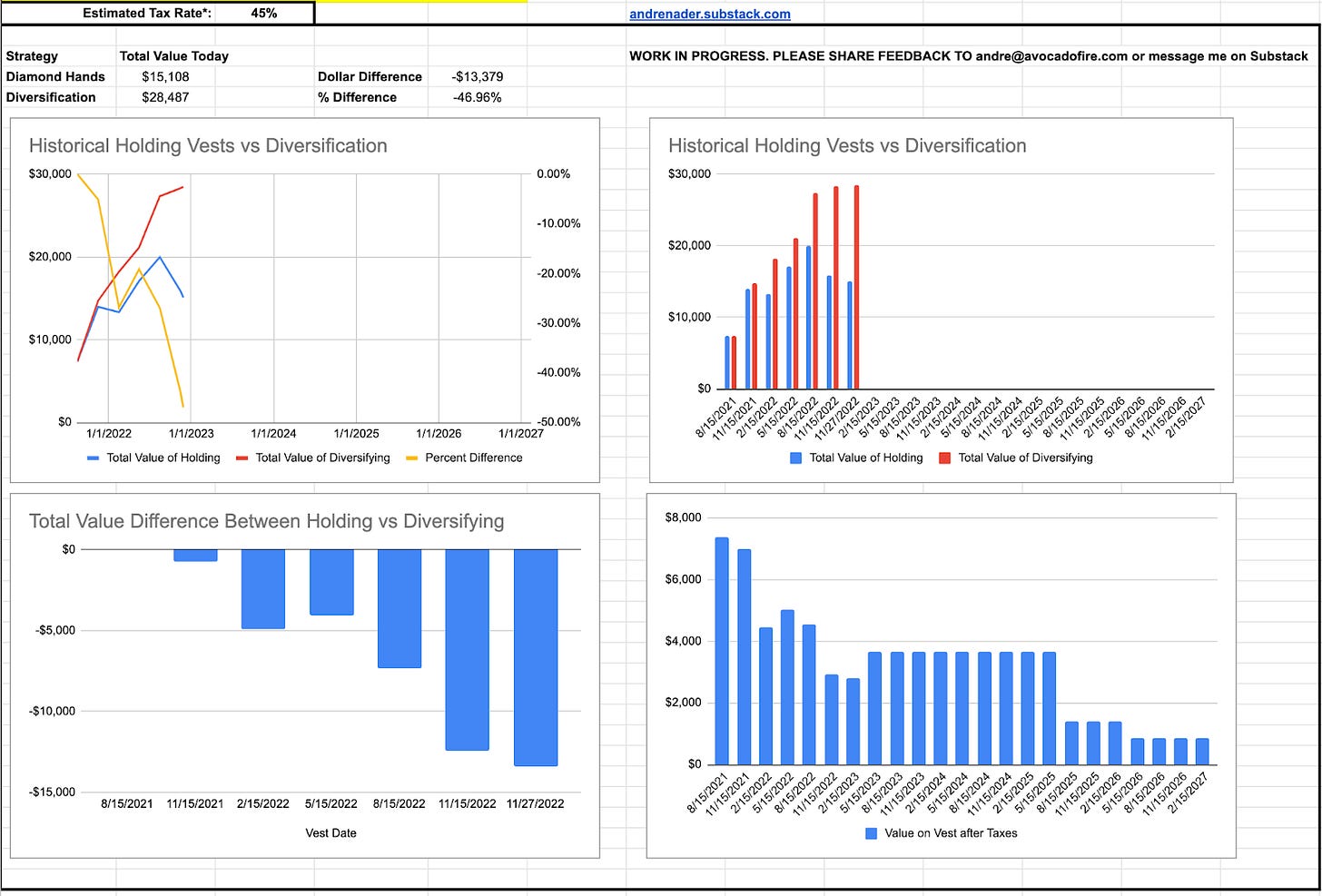Screen dimensions: 1322x896
Task: Select the Estimated Tax Rate value cell
Action: point(263,14)
